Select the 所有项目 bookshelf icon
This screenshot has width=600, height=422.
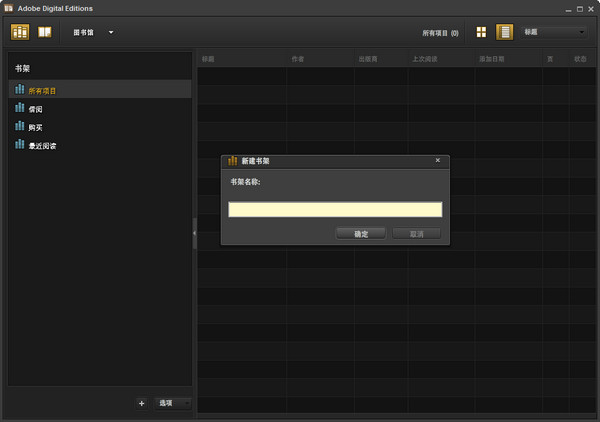click(20, 90)
